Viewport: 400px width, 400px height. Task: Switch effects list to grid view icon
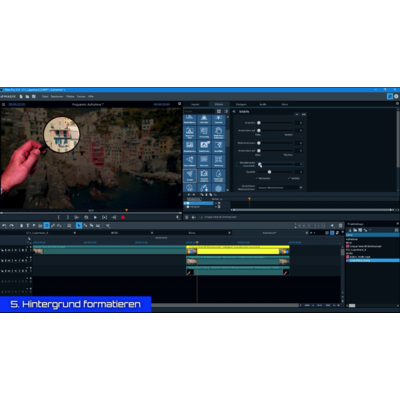pos(219,111)
